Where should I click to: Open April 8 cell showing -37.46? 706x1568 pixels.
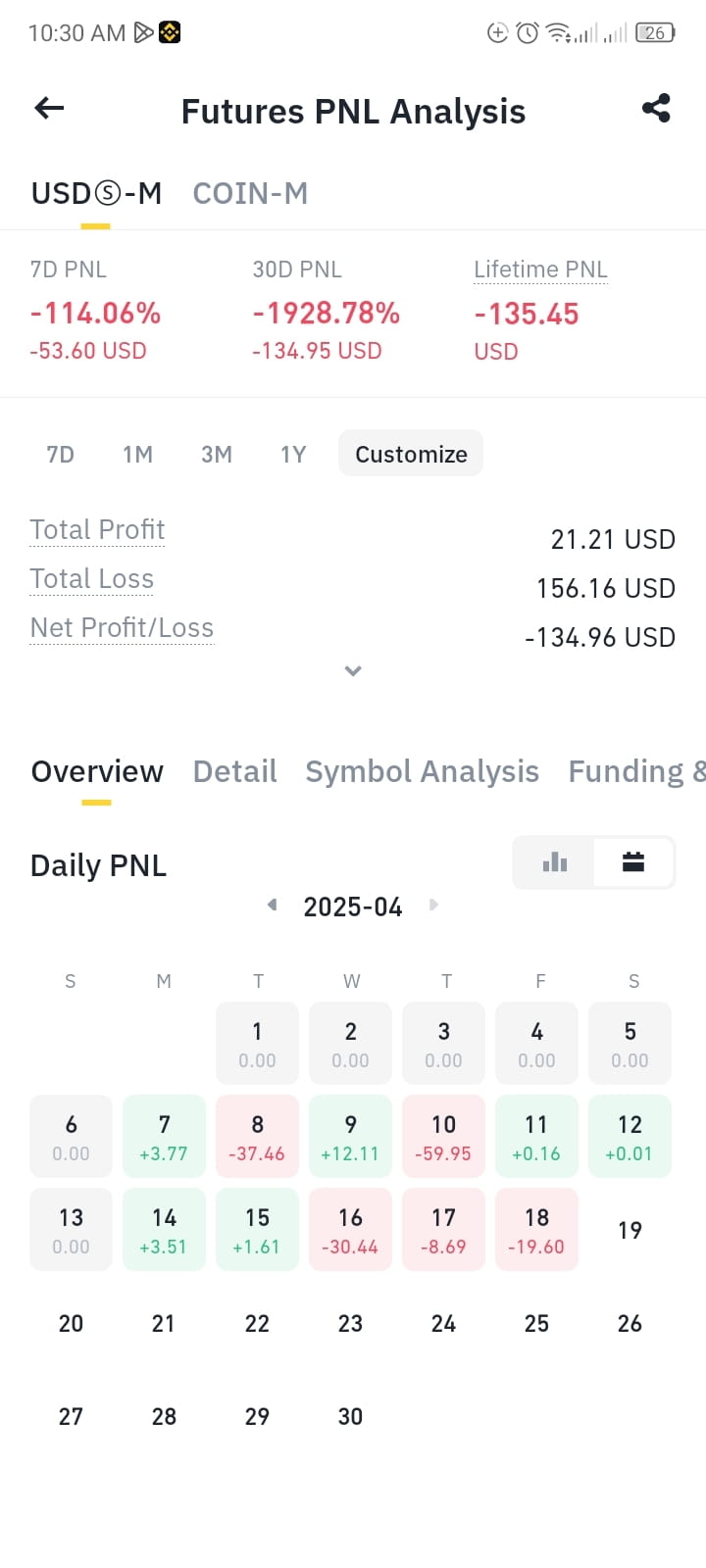coord(257,1136)
